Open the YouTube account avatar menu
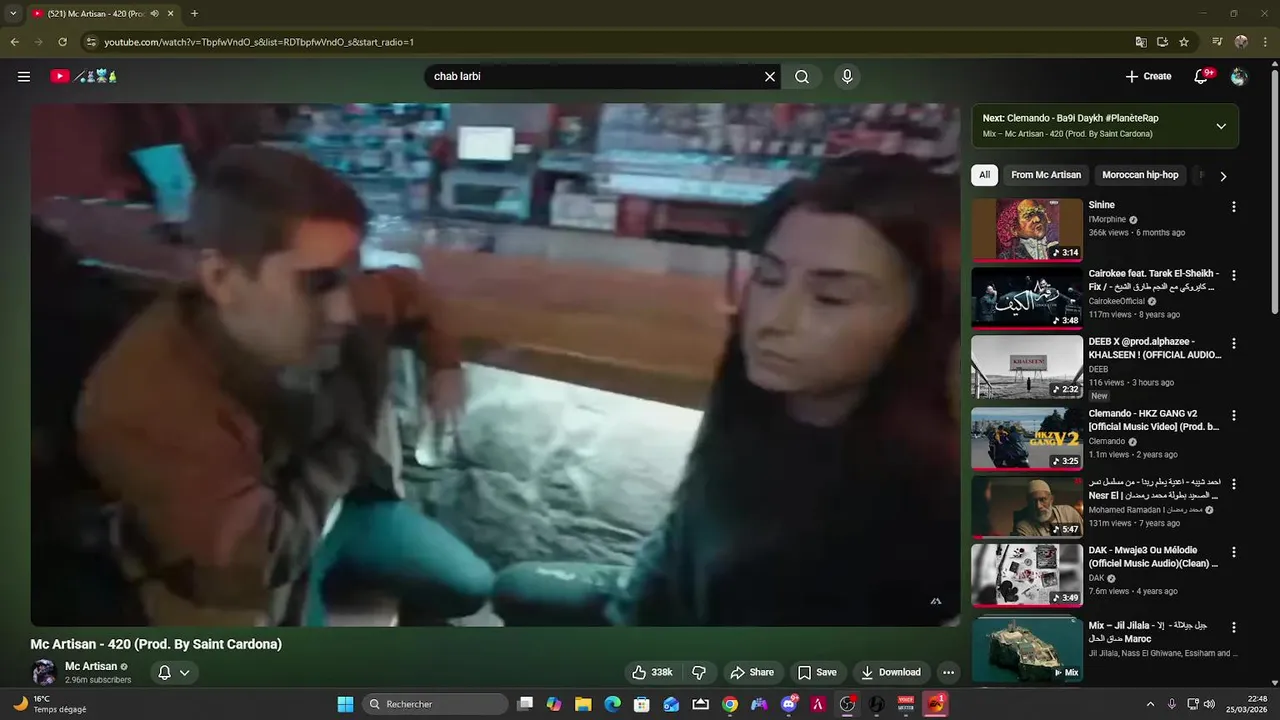The width and height of the screenshot is (1280, 720). (x=1239, y=76)
